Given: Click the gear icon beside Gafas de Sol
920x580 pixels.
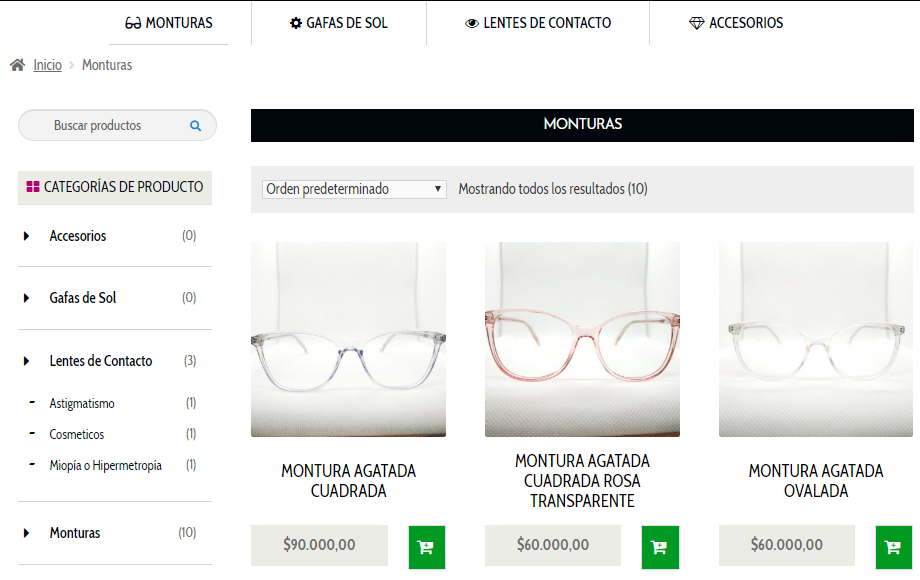Looking at the screenshot, I should pos(296,23).
